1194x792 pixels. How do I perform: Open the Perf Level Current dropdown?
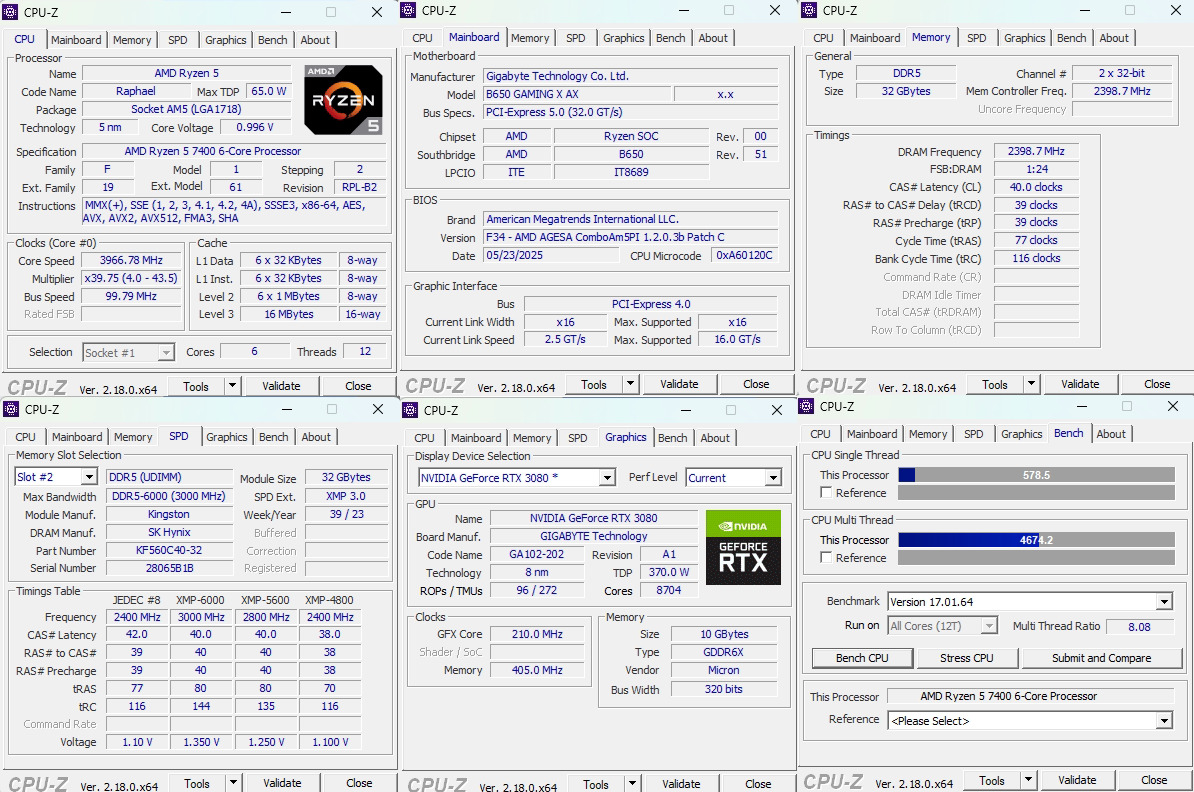coord(774,477)
